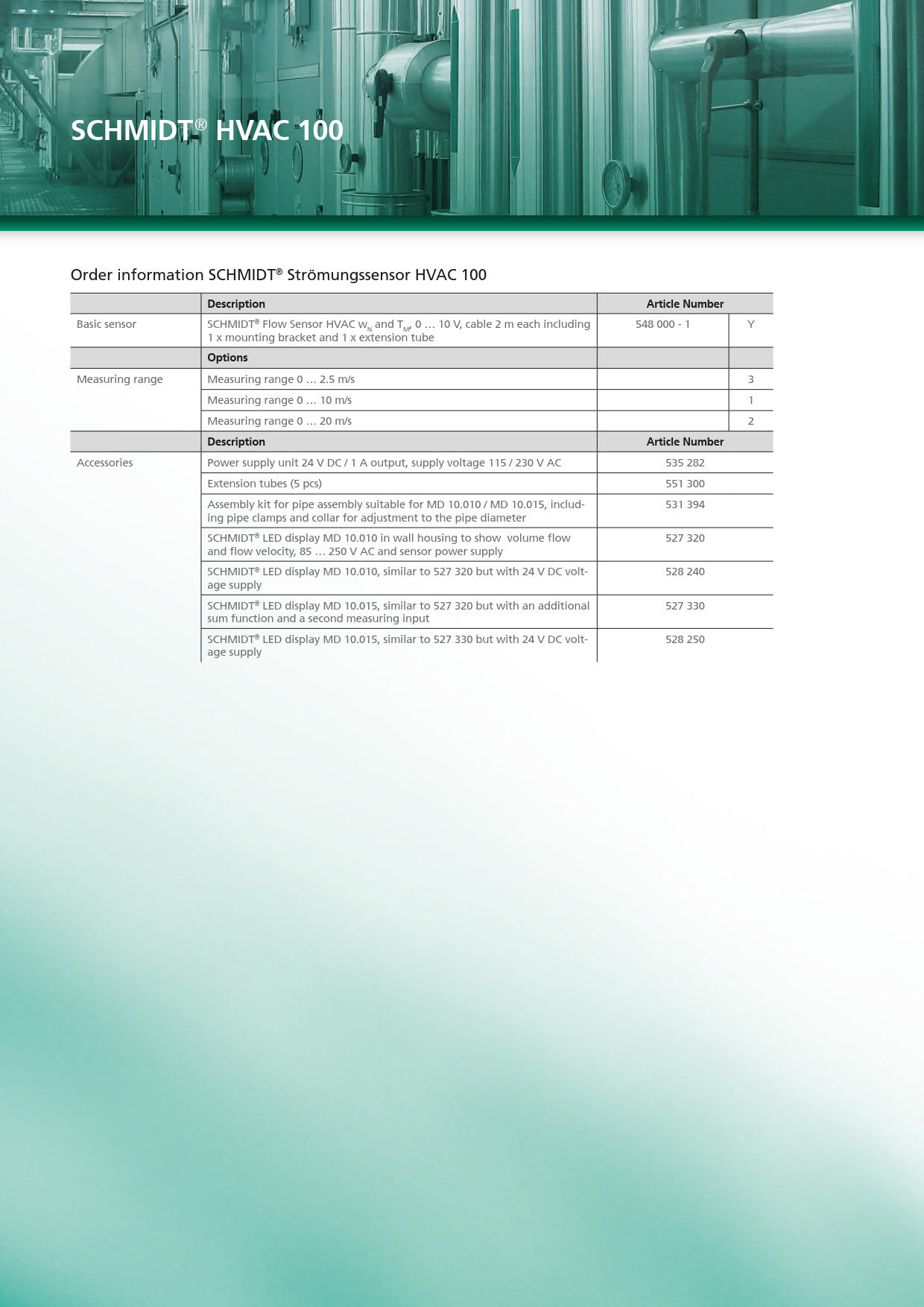Select the Options header cell
The width and height of the screenshot is (924, 1307).
point(227,358)
